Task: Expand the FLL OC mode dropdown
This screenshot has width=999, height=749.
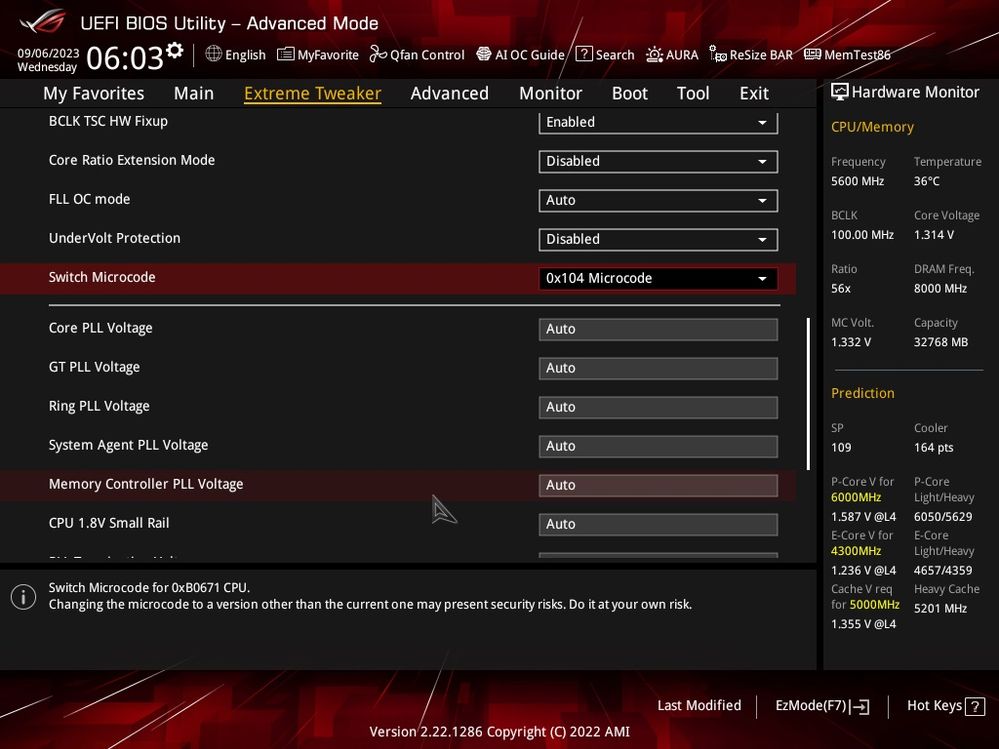Action: click(x=657, y=200)
